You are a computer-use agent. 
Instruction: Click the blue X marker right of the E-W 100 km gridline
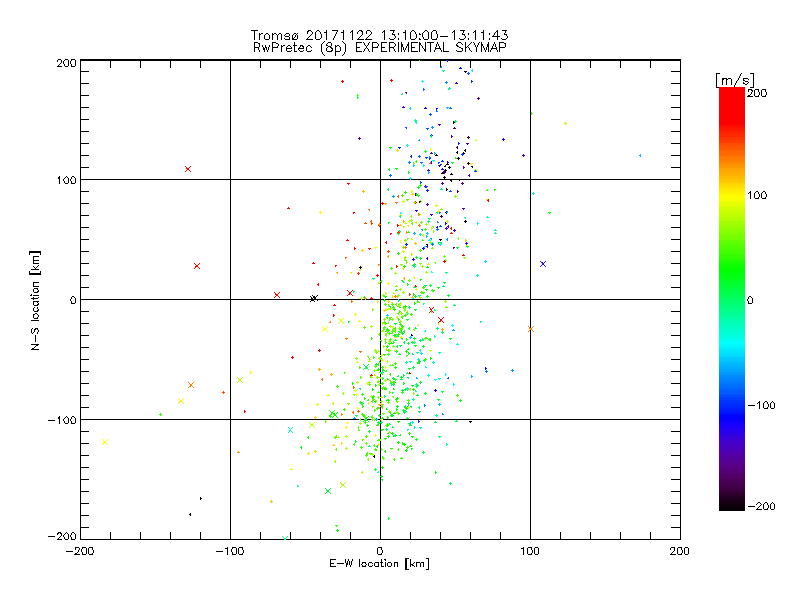pos(543,264)
